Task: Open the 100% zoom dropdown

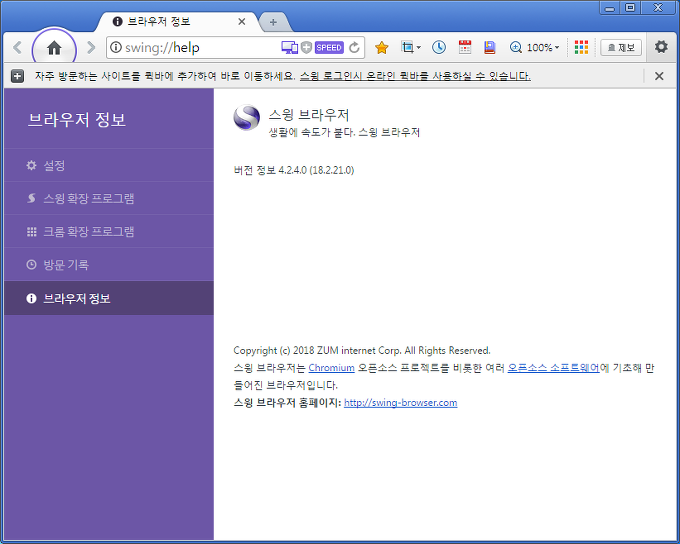Action: pyautogui.click(x=535, y=47)
